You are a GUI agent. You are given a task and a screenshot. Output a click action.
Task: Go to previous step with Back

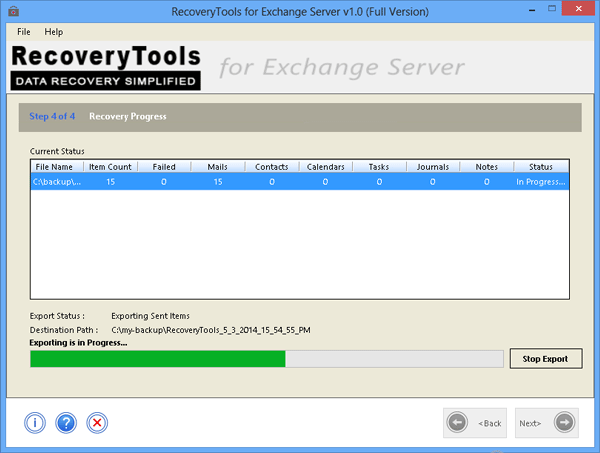[x=475, y=423]
